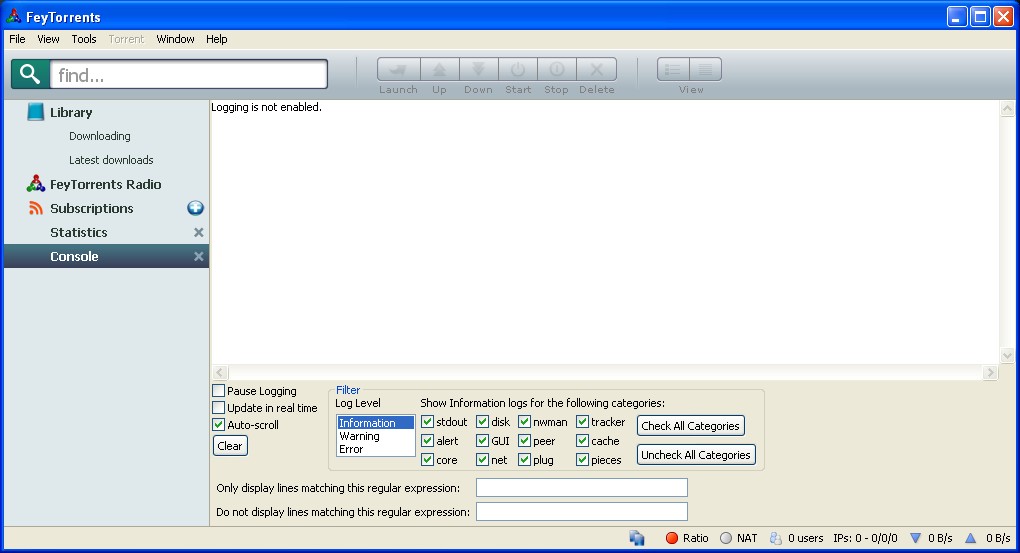Viewport: 1020px width, 553px height.
Task: Click the magnifier search icon
Action: [30, 74]
